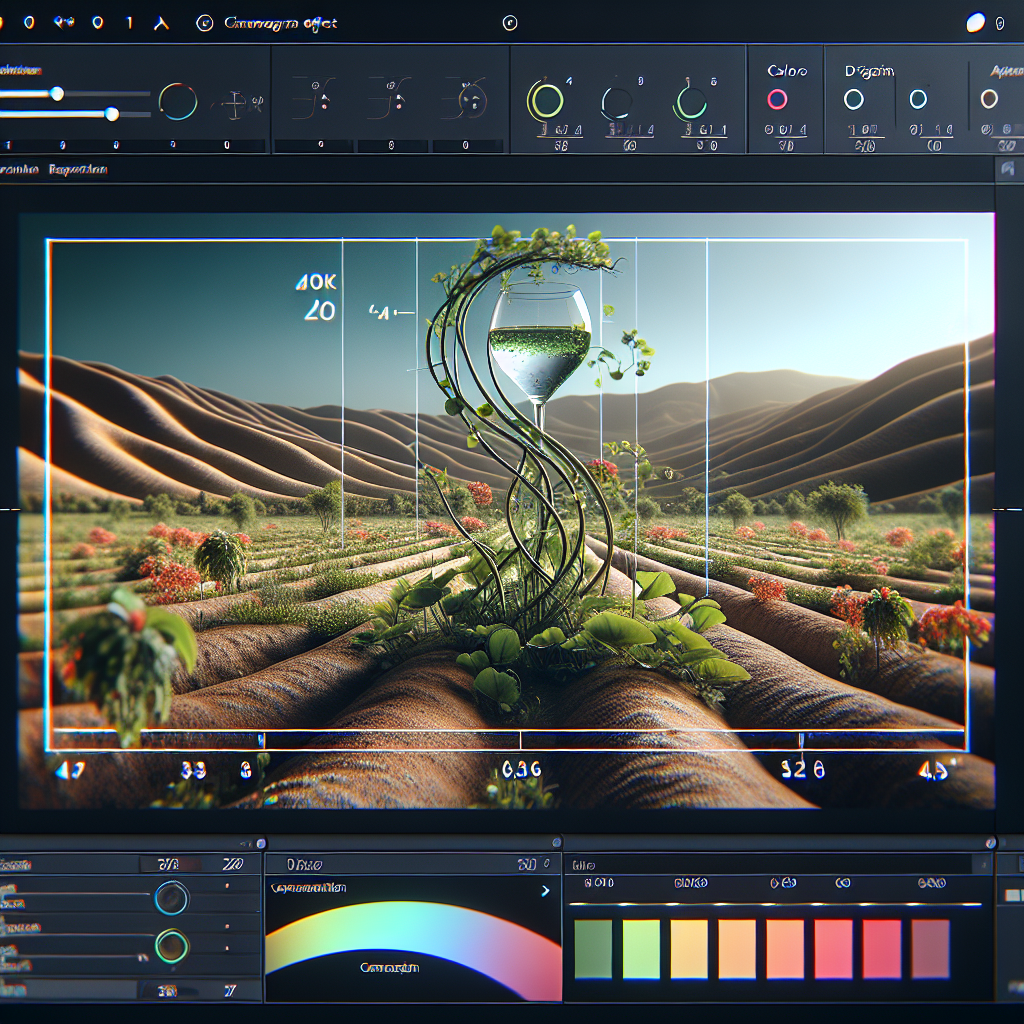Click the center circle icon in the top bar
The width and height of the screenshot is (1024, 1024).
tap(510, 24)
